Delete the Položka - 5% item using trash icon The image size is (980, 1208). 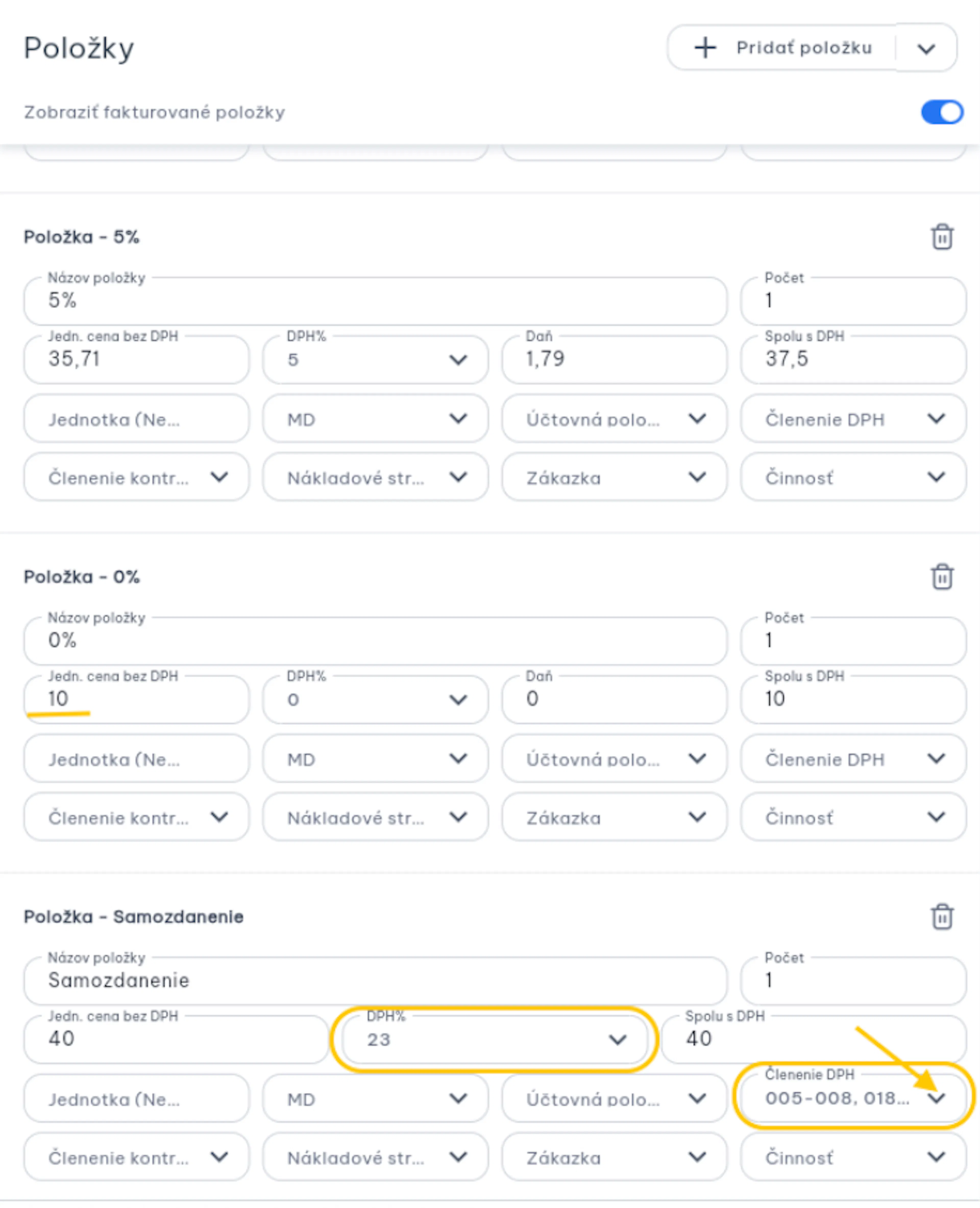point(942,237)
